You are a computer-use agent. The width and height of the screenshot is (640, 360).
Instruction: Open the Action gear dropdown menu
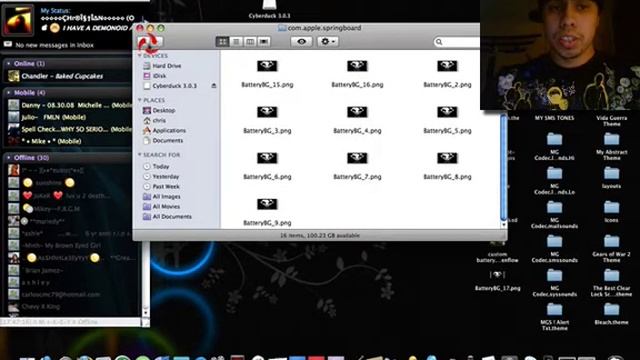[x=328, y=42]
